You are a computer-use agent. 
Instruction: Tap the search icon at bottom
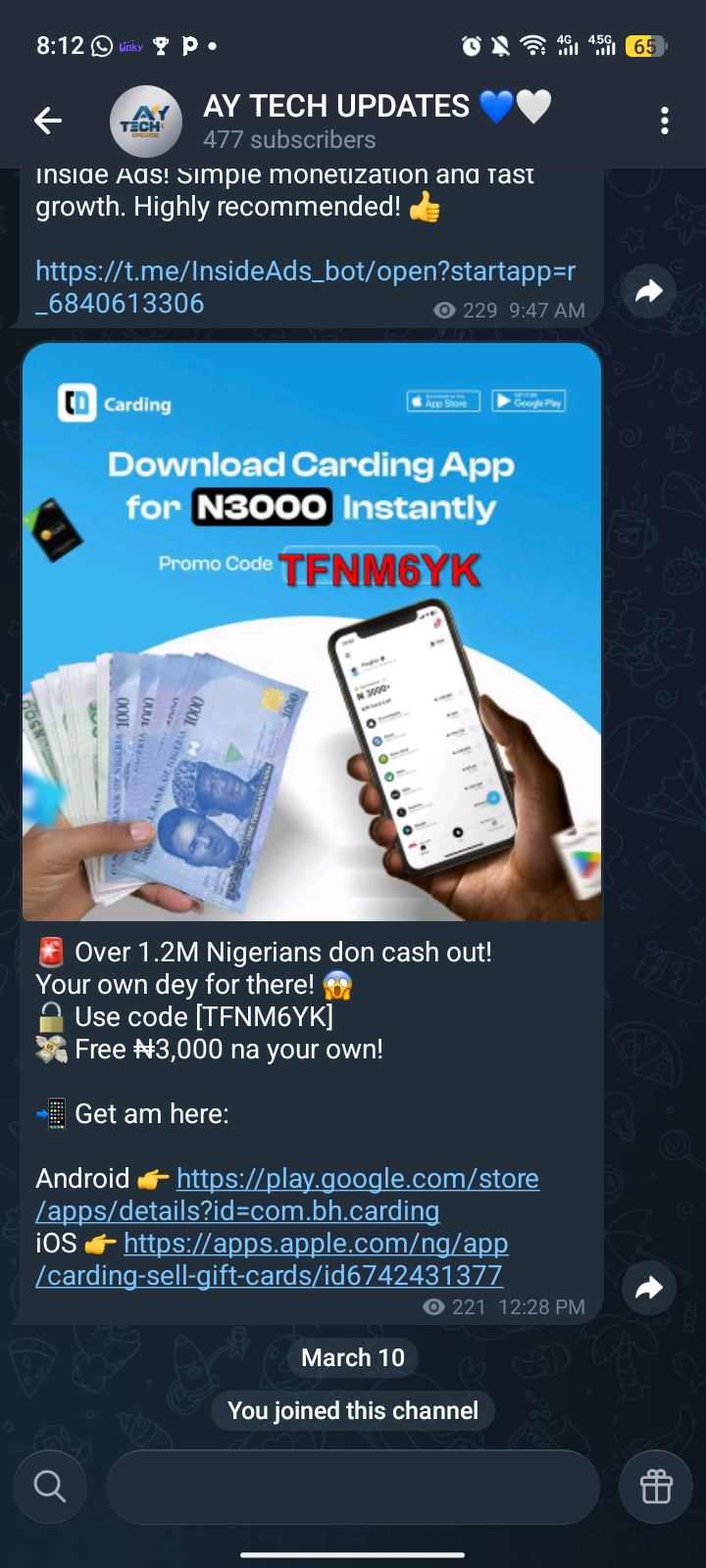point(50,1487)
